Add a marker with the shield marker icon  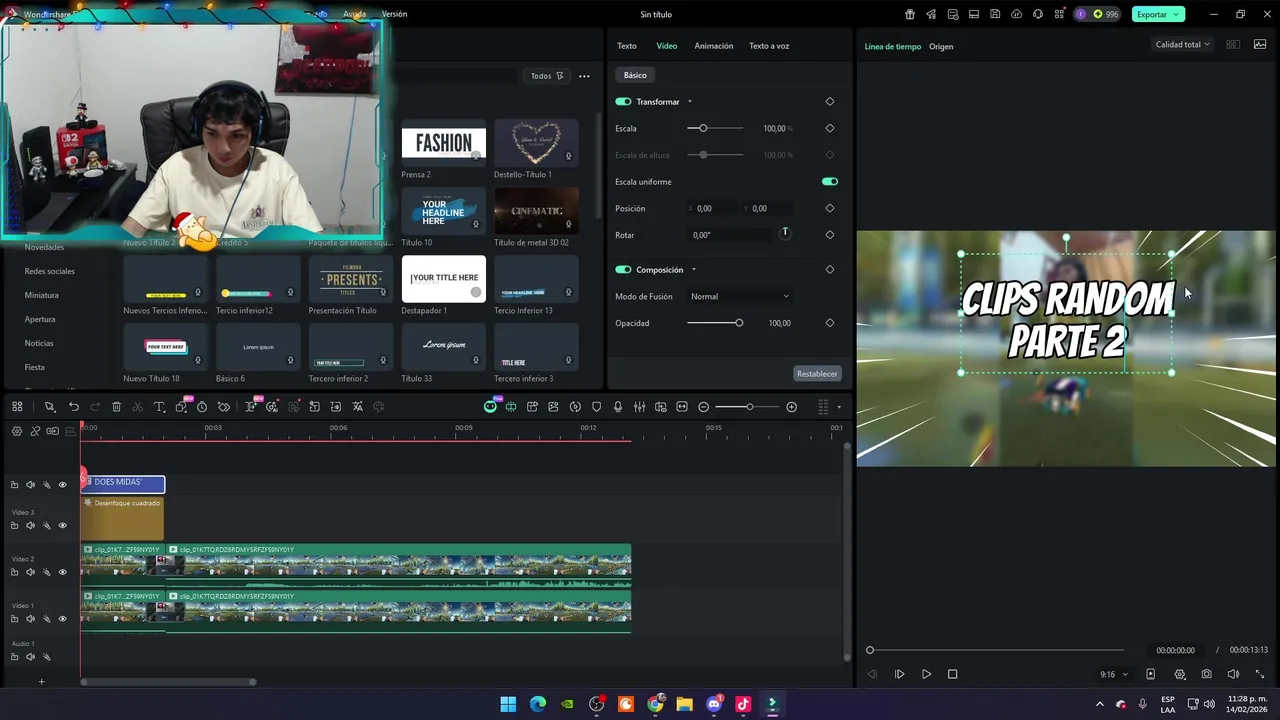click(597, 407)
